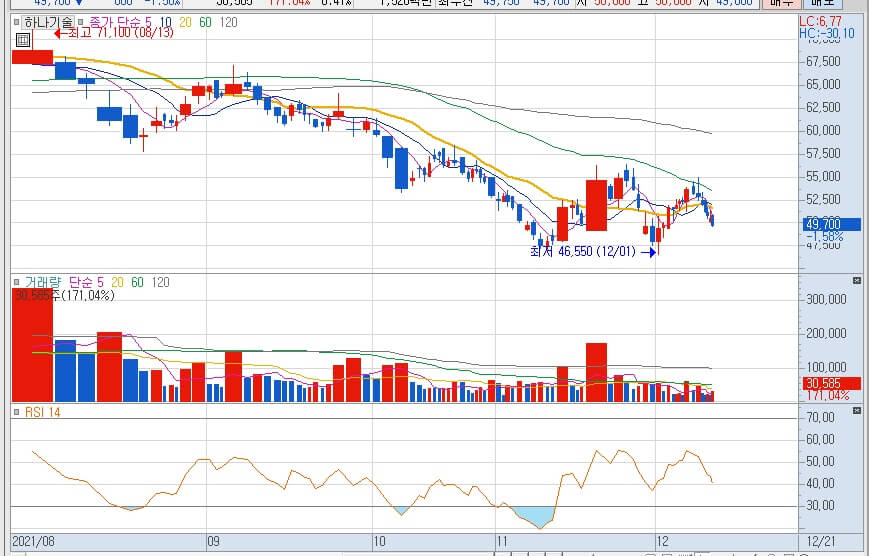Click the 60,000 price axis label

pyautogui.click(x=824, y=130)
